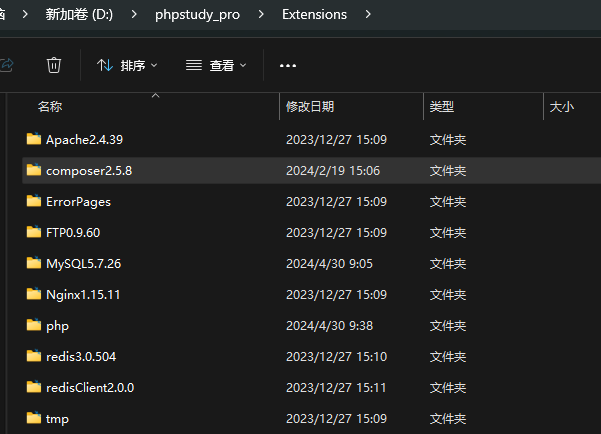601x434 pixels.
Task: Select the MySQL5.7.26 folder name
Action: tap(83, 264)
